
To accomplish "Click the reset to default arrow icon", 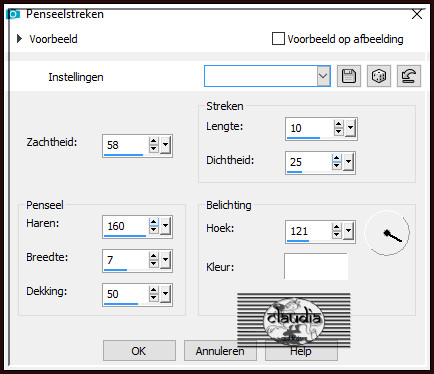I will (x=409, y=76).
